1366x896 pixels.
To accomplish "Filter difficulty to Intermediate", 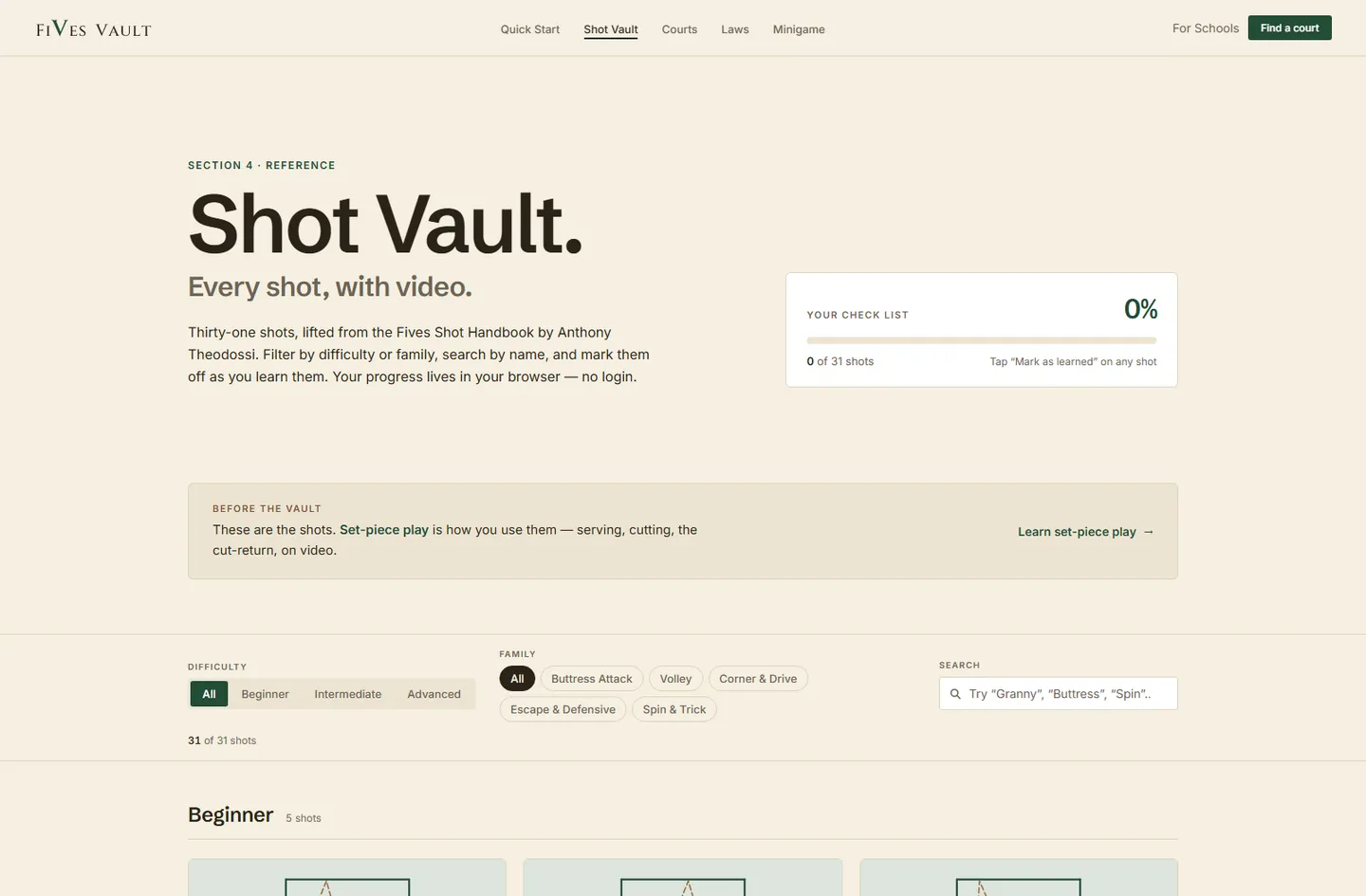I will tap(348, 694).
